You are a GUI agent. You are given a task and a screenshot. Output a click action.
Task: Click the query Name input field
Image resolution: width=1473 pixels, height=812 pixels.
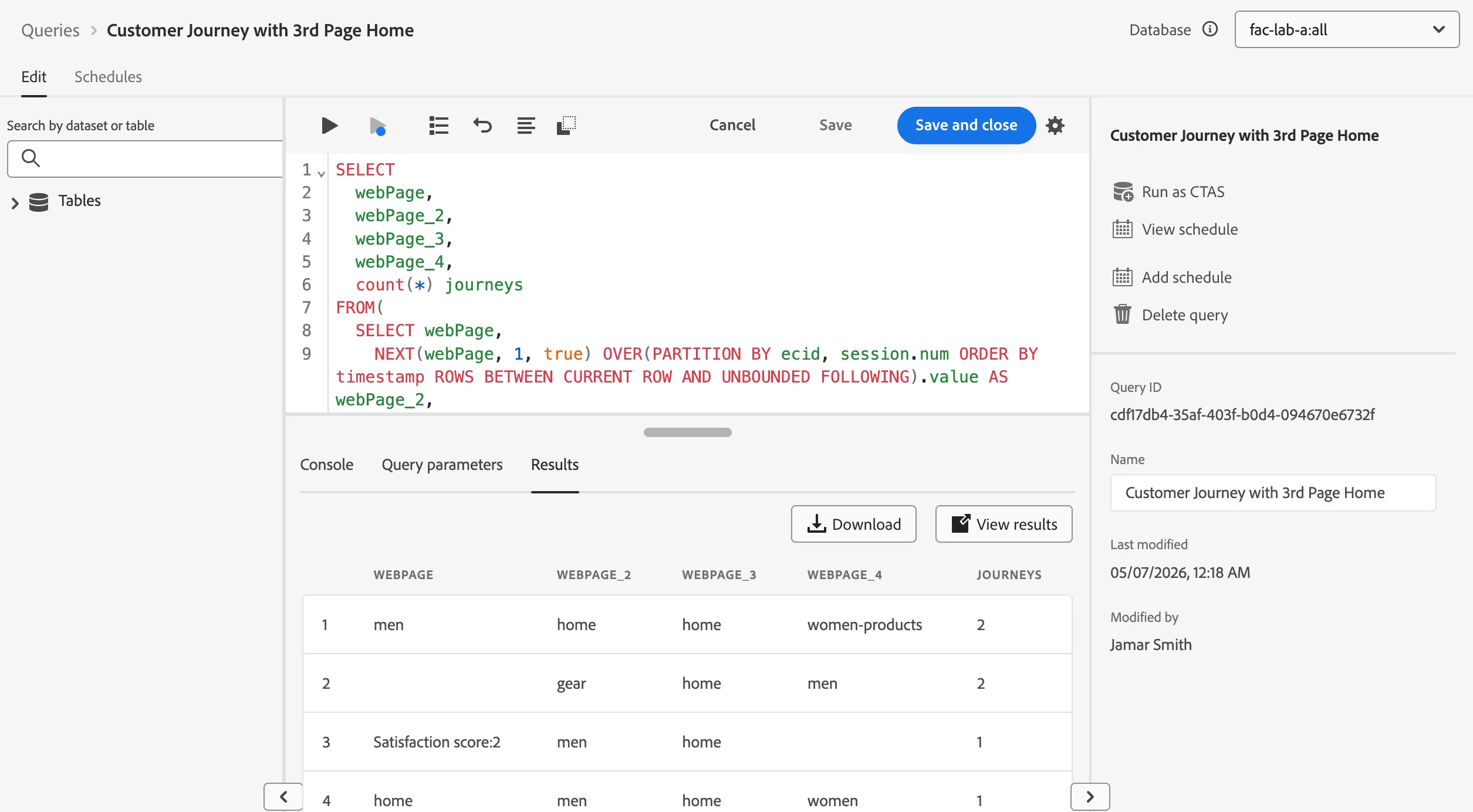[x=1273, y=493]
